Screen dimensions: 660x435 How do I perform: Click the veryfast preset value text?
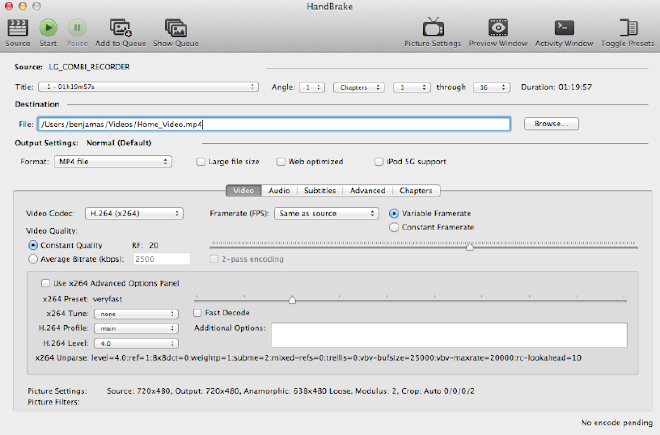pyautogui.click(x=107, y=299)
